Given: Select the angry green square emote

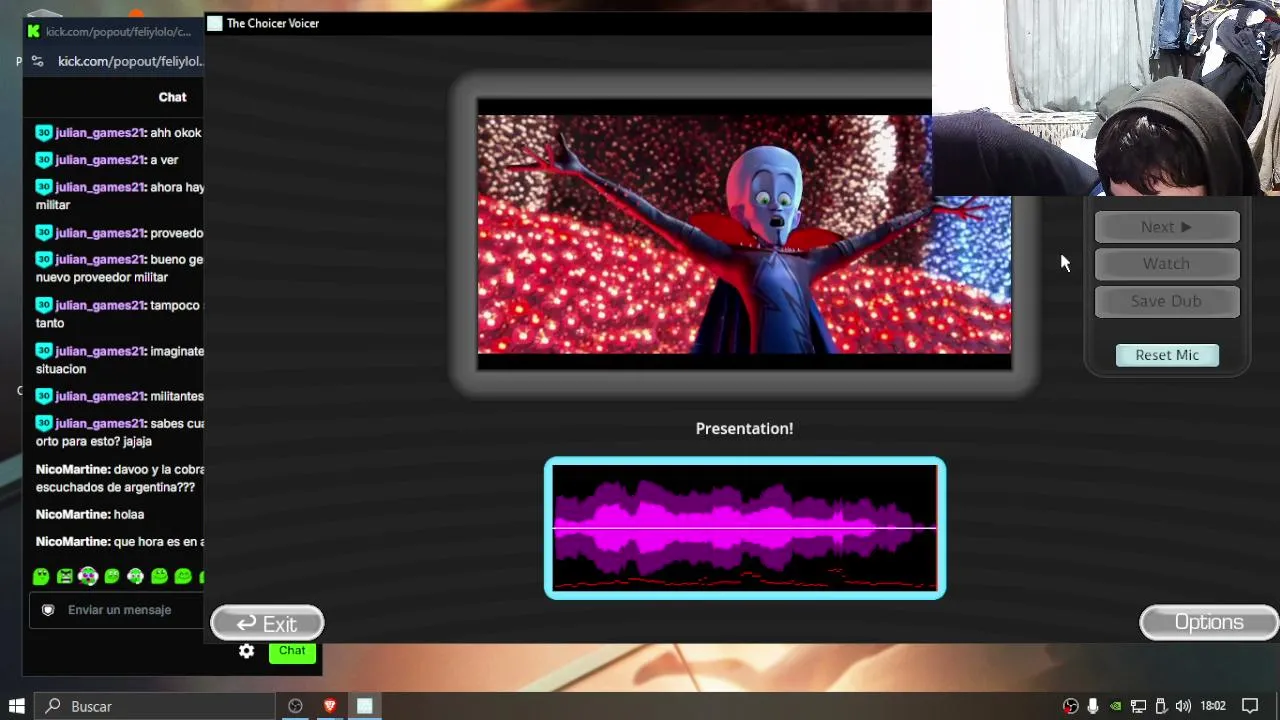Looking at the screenshot, I should point(65,576).
